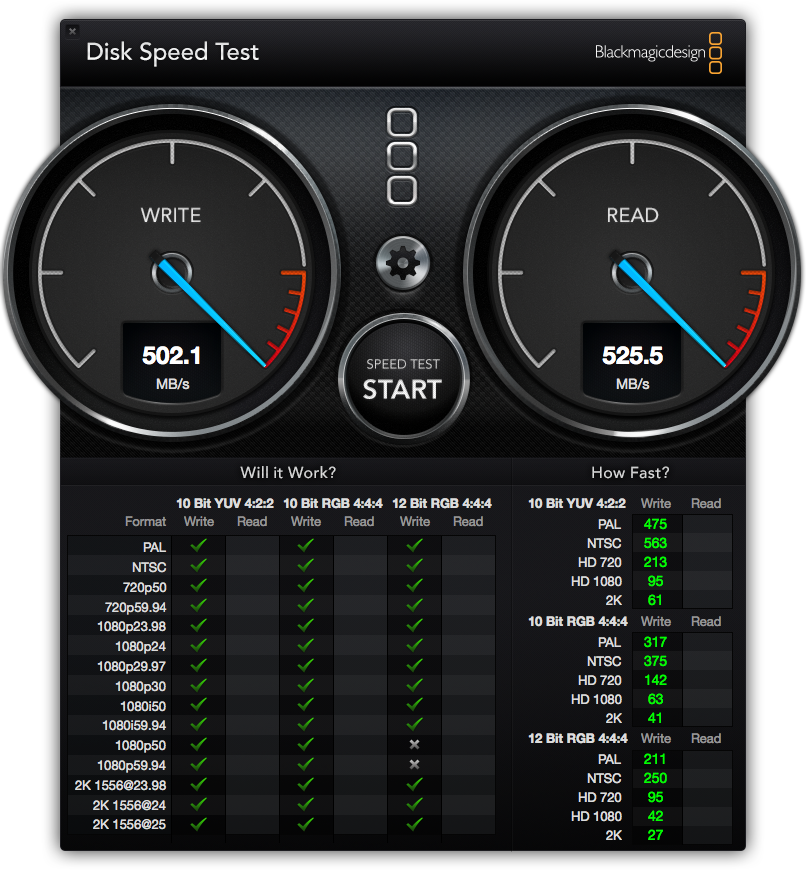The width and height of the screenshot is (806, 870).
Task: Click the Disk Speed Test title
Action: tap(173, 52)
